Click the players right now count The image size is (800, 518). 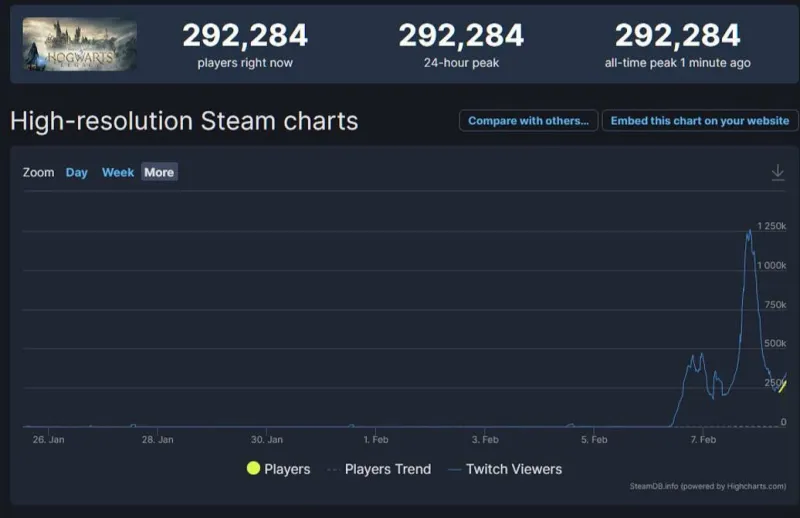click(245, 36)
